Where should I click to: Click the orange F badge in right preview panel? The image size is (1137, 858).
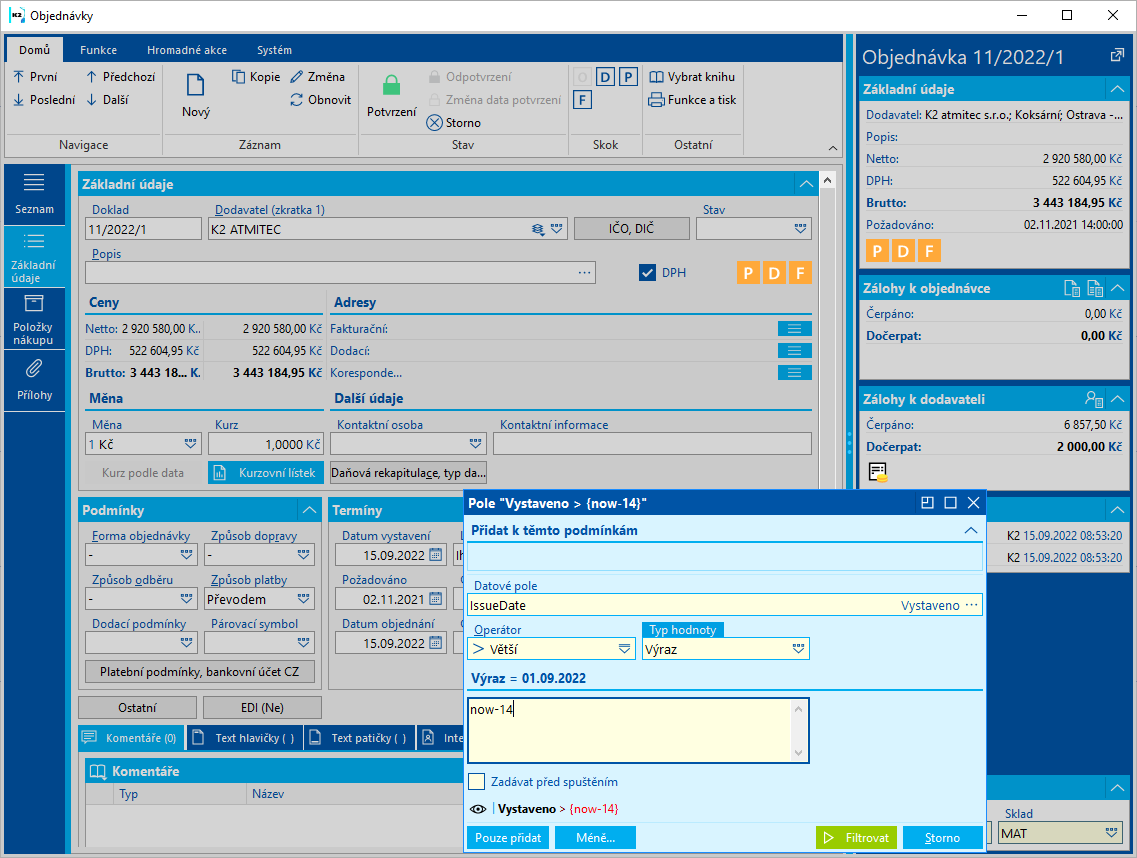tap(929, 251)
